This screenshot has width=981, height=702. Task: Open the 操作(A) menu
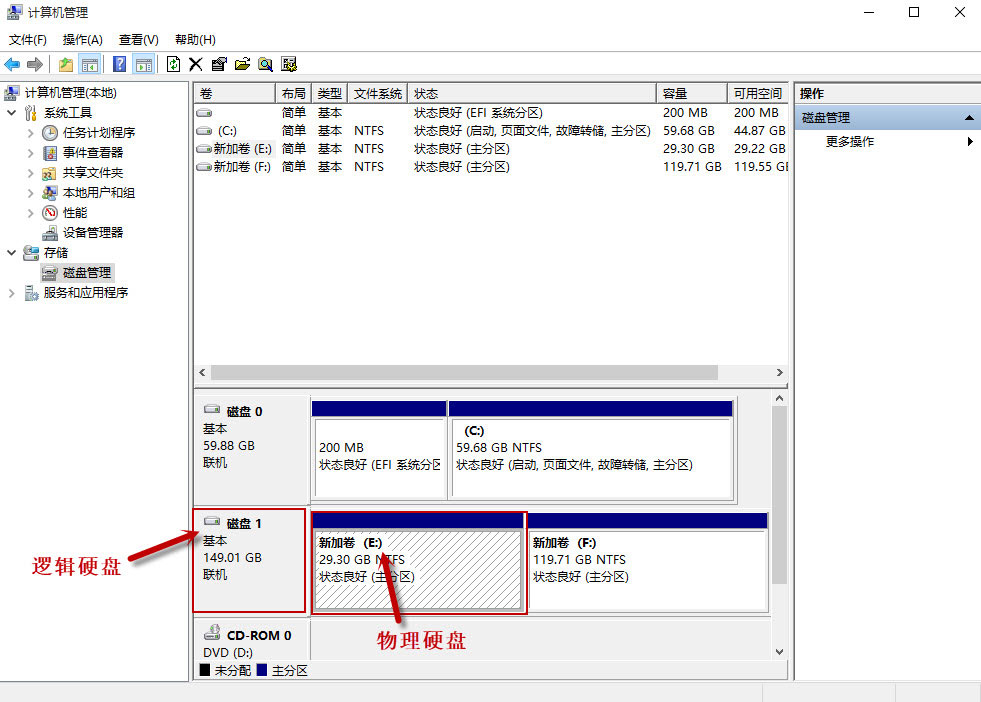pyautogui.click(x=82, y=40)
